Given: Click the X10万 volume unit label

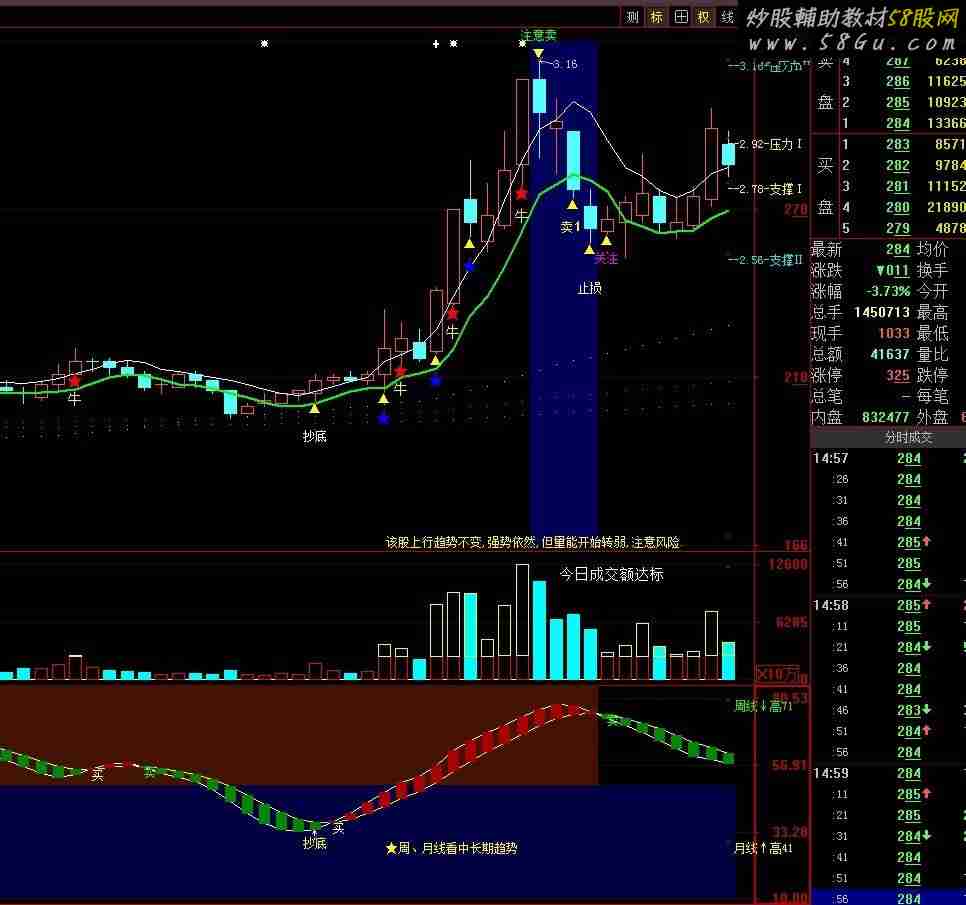Looking at the screenshot, I should 779,673.
